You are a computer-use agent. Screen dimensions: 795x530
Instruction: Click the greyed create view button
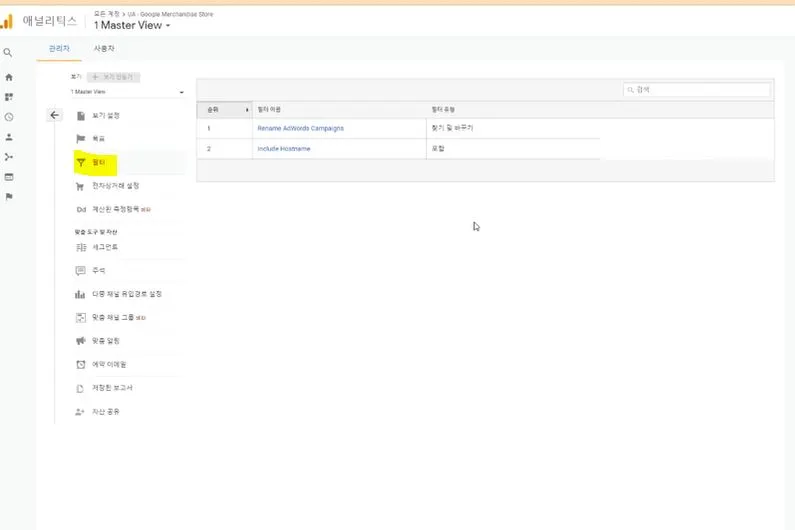click(x=114, y=77)
